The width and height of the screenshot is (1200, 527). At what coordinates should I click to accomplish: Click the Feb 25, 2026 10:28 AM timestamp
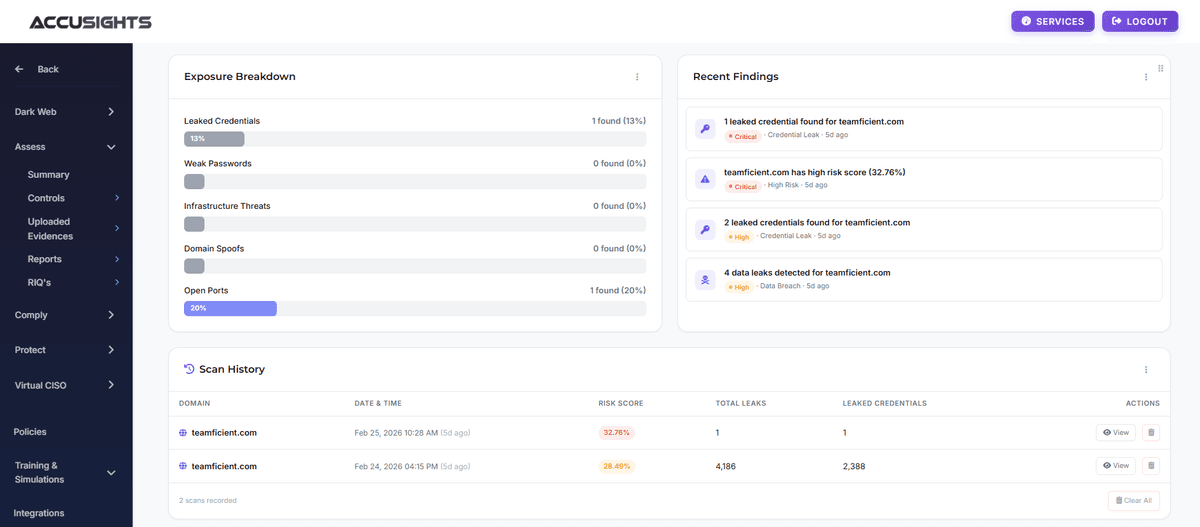(396, 433)
